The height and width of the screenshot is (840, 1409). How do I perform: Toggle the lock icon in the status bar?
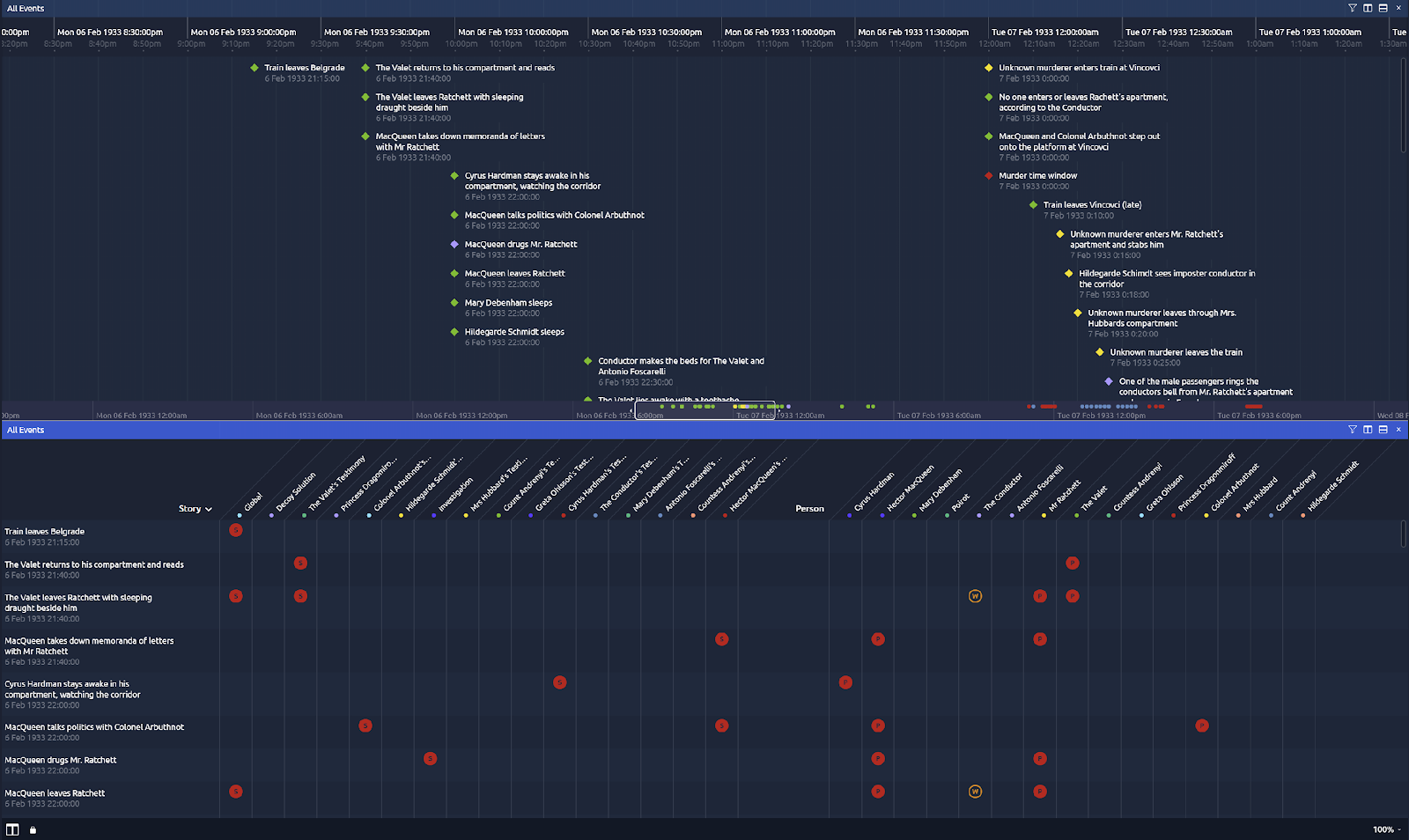click(33, 829)
